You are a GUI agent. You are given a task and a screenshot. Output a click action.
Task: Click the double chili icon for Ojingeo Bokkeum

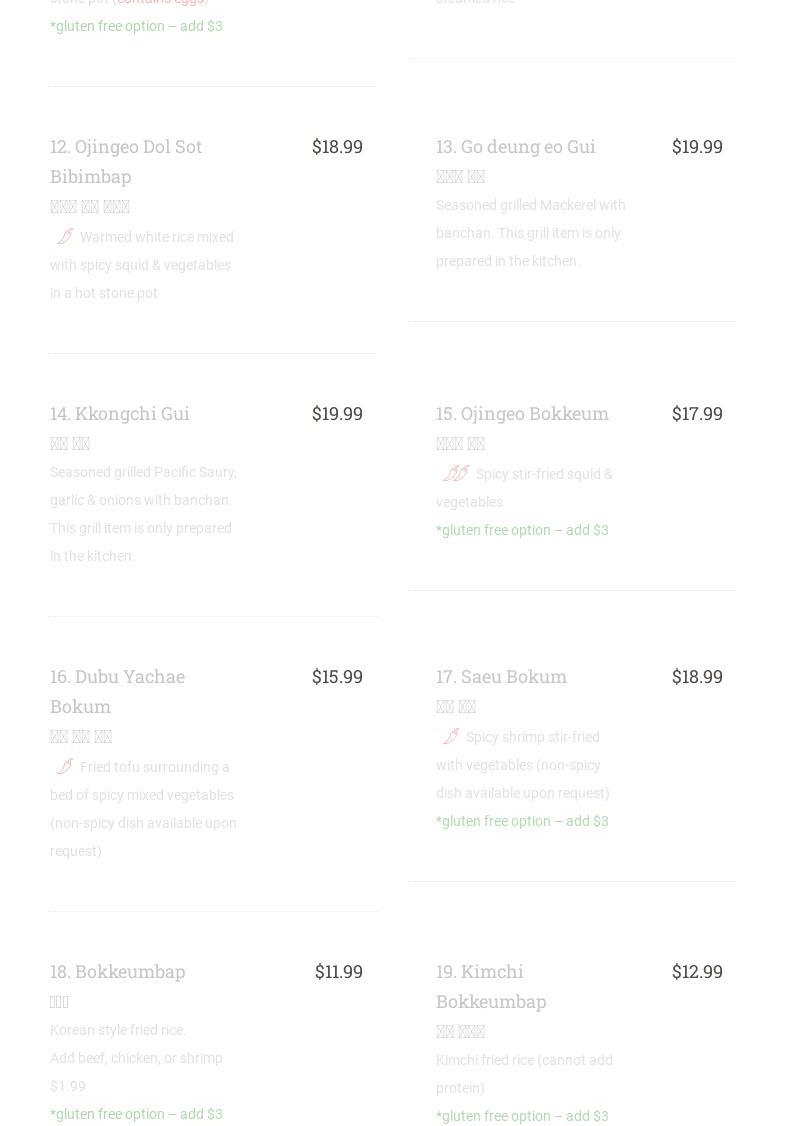[456, 474]
